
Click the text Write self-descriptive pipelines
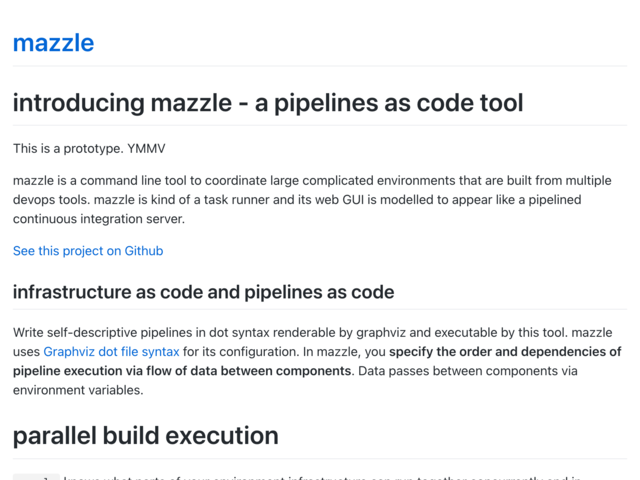[x=102, y=332]
